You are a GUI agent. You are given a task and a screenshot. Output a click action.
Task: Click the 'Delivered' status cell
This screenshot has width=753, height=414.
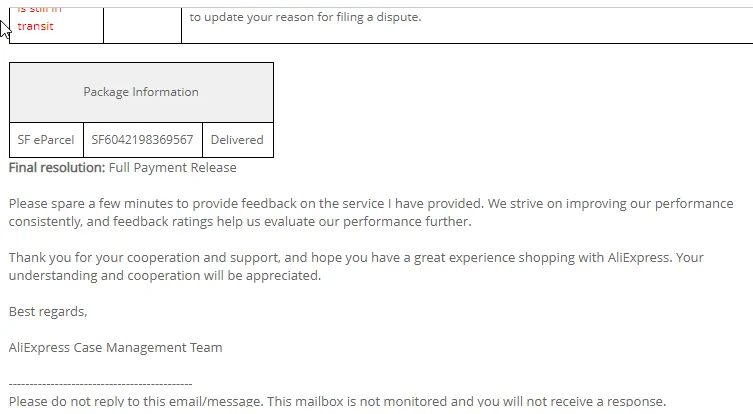tap(237, 140)
